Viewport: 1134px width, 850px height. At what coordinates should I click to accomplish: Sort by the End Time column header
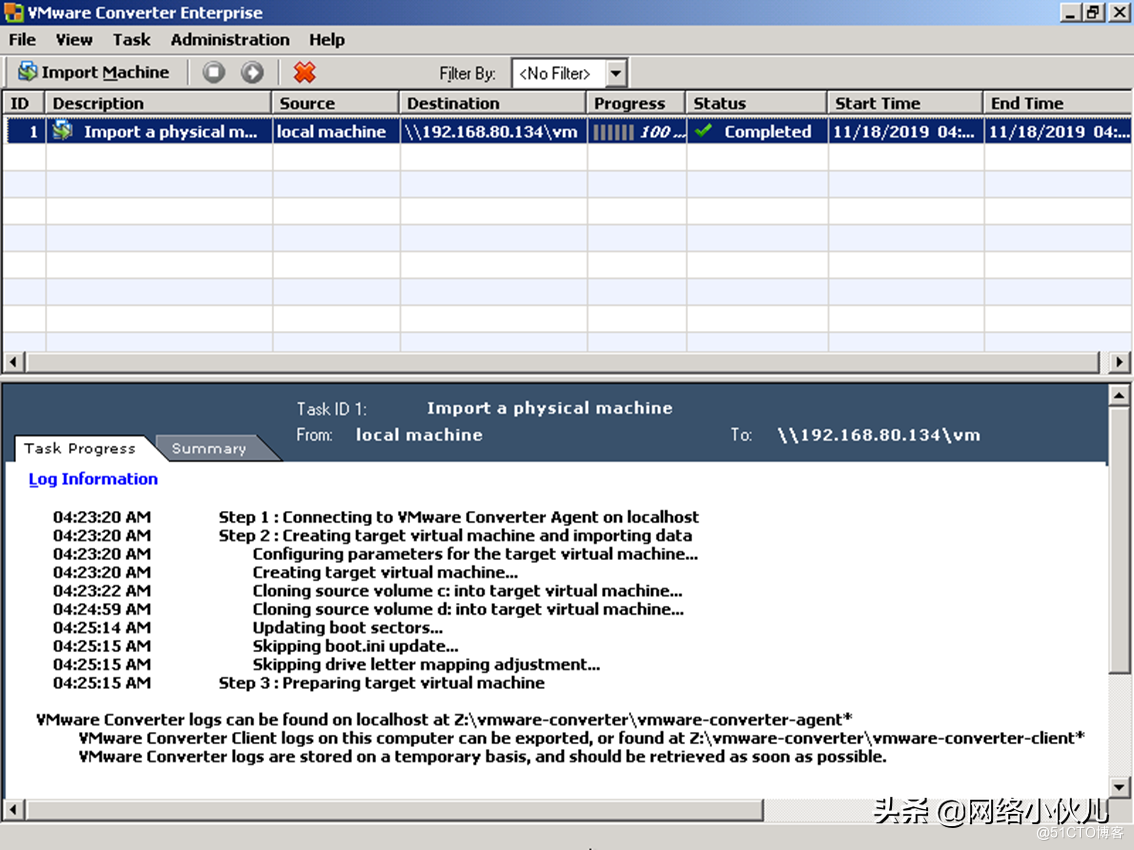tap(1058, 103)
